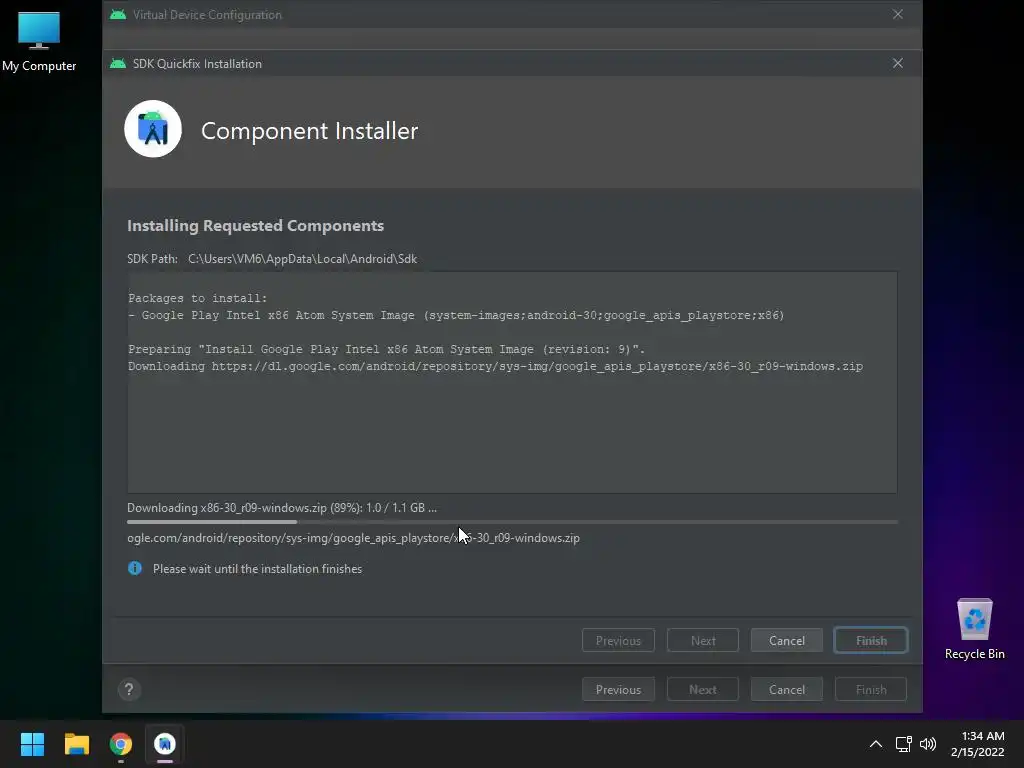Open File Explorer from the taskbar

(x=76, y=744)
